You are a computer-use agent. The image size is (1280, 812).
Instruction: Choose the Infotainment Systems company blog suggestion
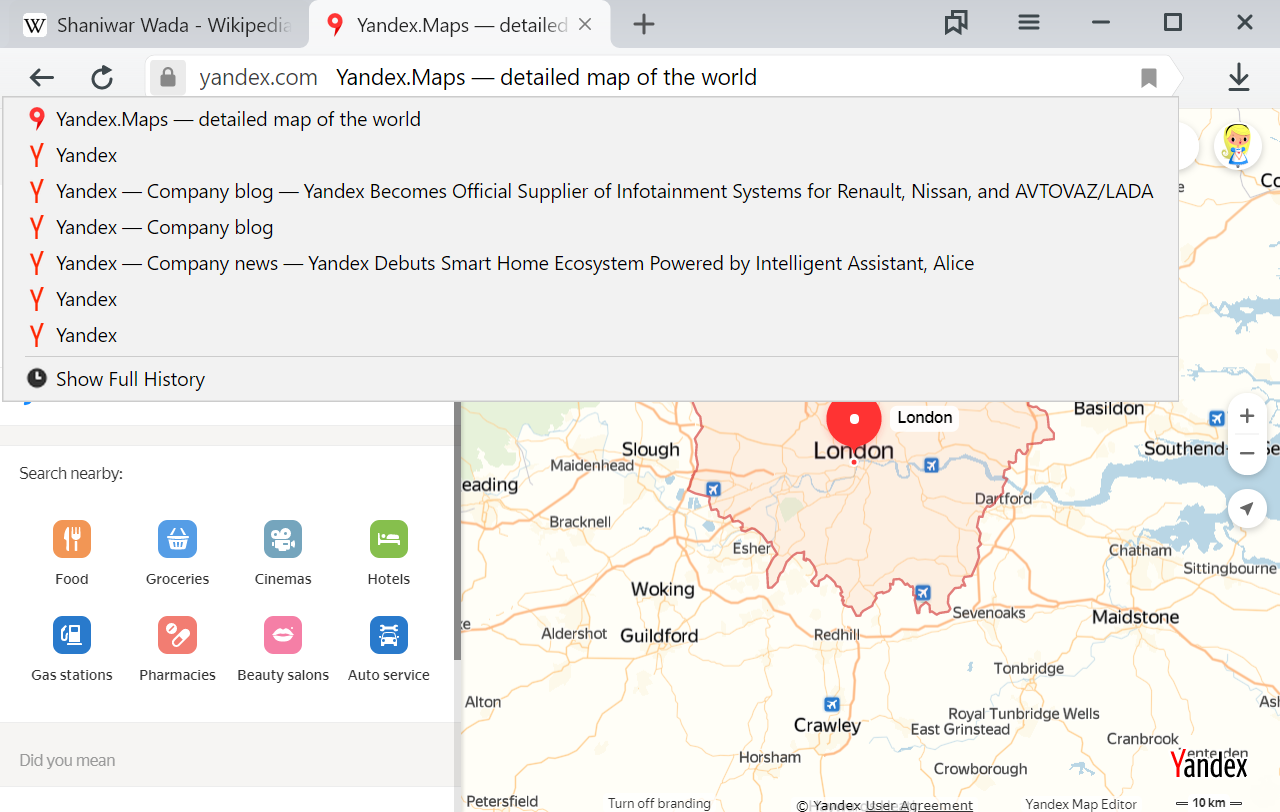click(590, 191)
